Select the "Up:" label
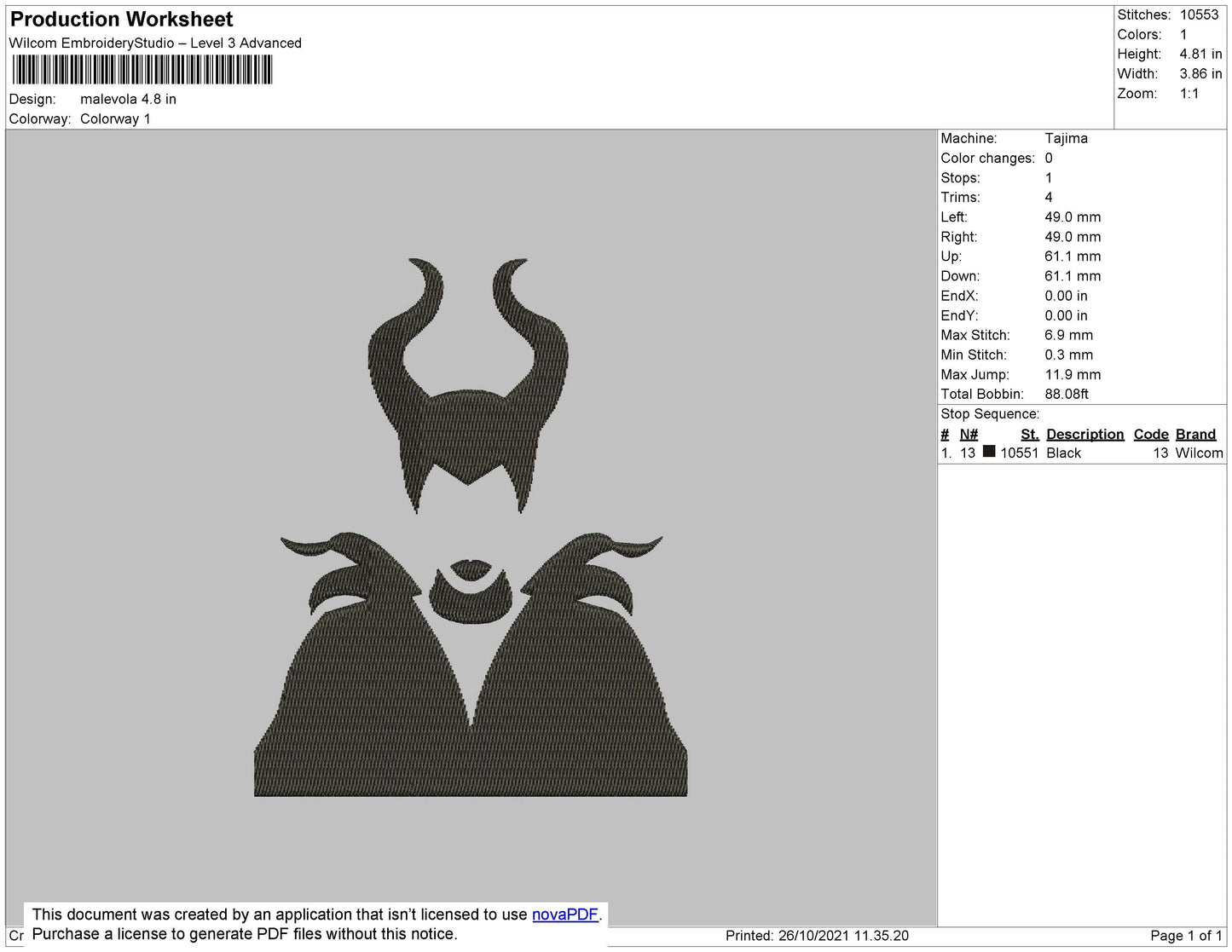Image resolution: width=1232 pixels, height=952 pixels. coord(951,257)
